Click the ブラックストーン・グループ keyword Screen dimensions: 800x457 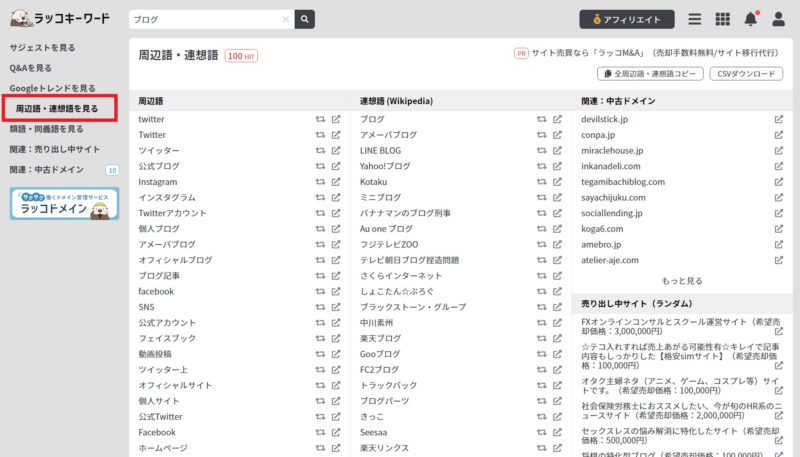point(413,307)
